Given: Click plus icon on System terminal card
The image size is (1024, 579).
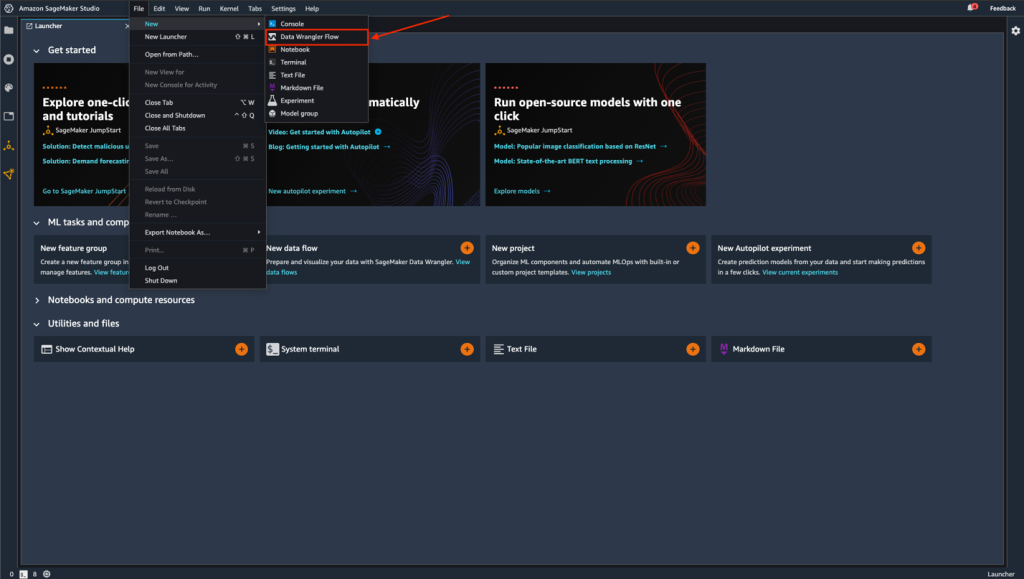Looking at the screenshot, I should (x=467, y=349).
